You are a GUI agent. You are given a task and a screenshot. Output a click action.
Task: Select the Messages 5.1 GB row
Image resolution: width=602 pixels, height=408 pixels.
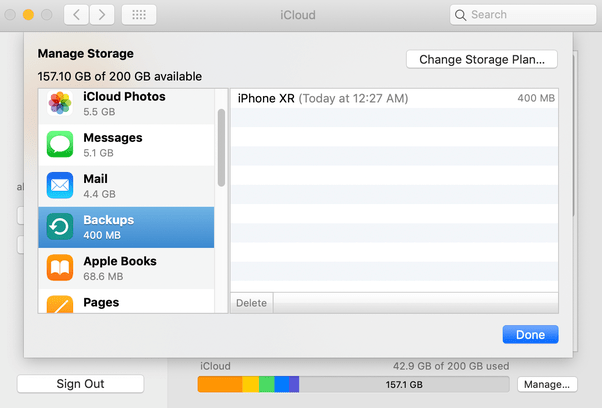coord(126,145)
